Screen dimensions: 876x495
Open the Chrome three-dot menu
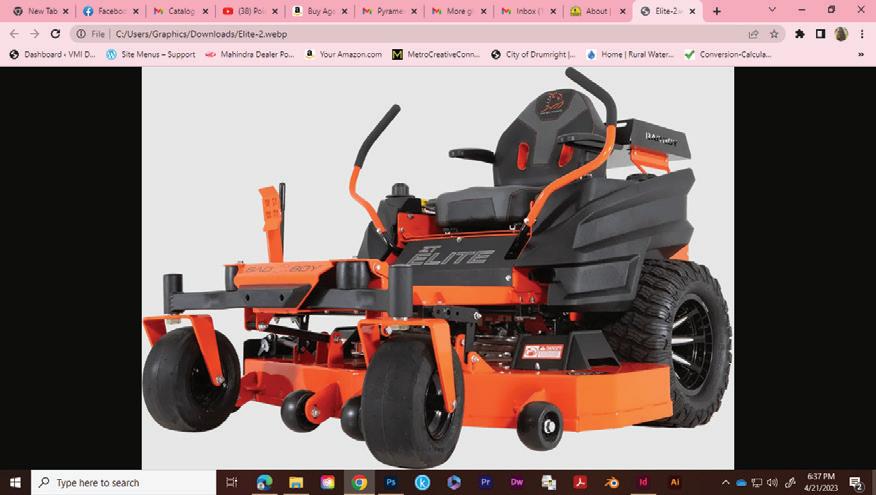pyautogui.click(x=862, y=34)
